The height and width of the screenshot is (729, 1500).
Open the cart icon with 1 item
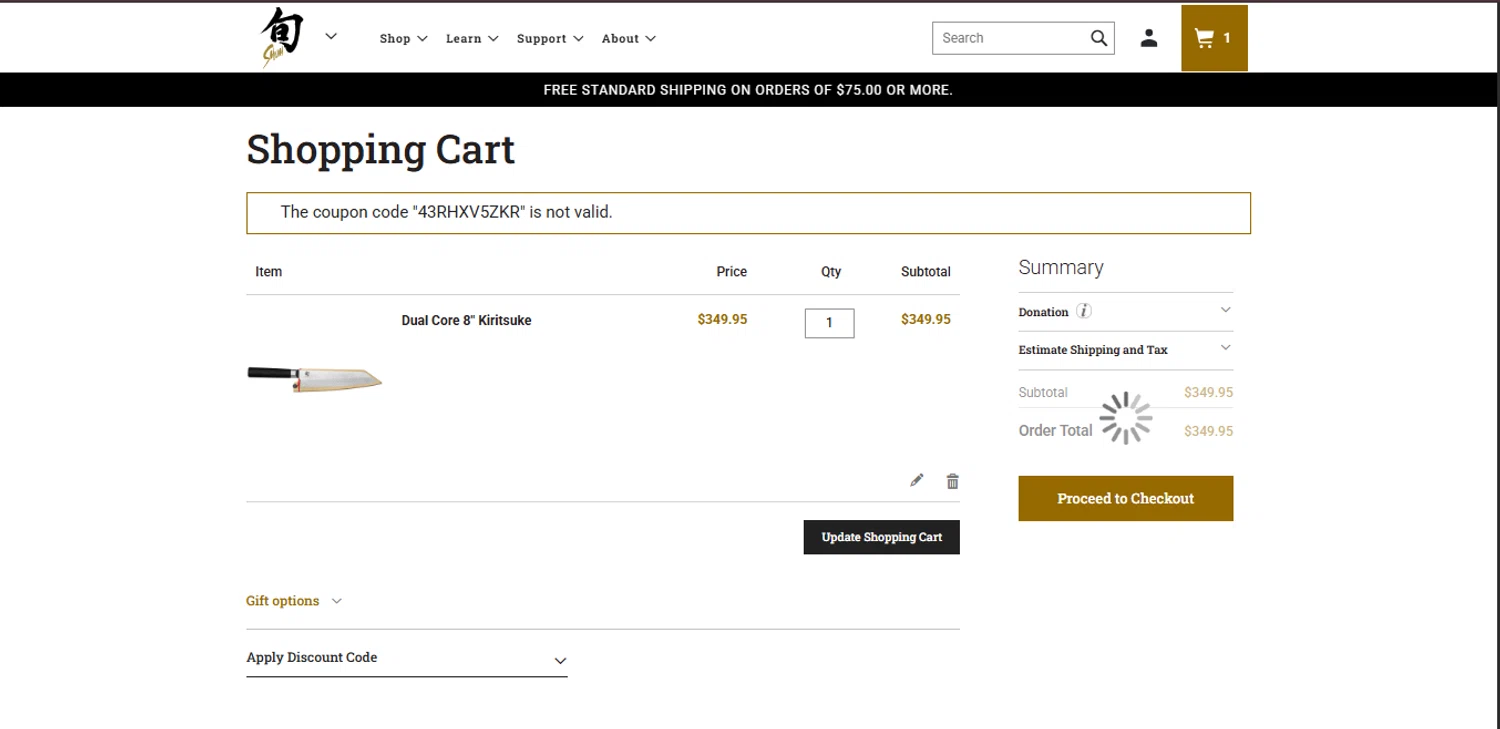click(x=1214, y=38)
